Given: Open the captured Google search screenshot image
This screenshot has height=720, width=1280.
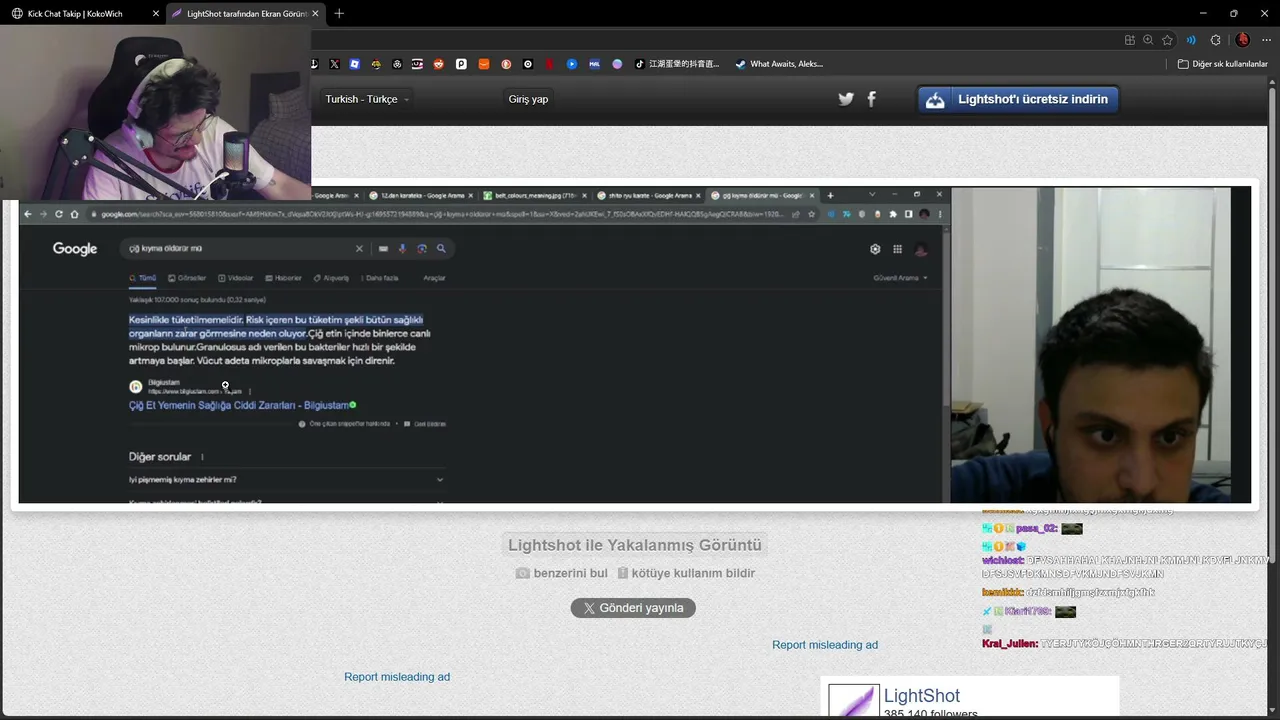Looking at the screenshot, I should [x=634, y=345].
